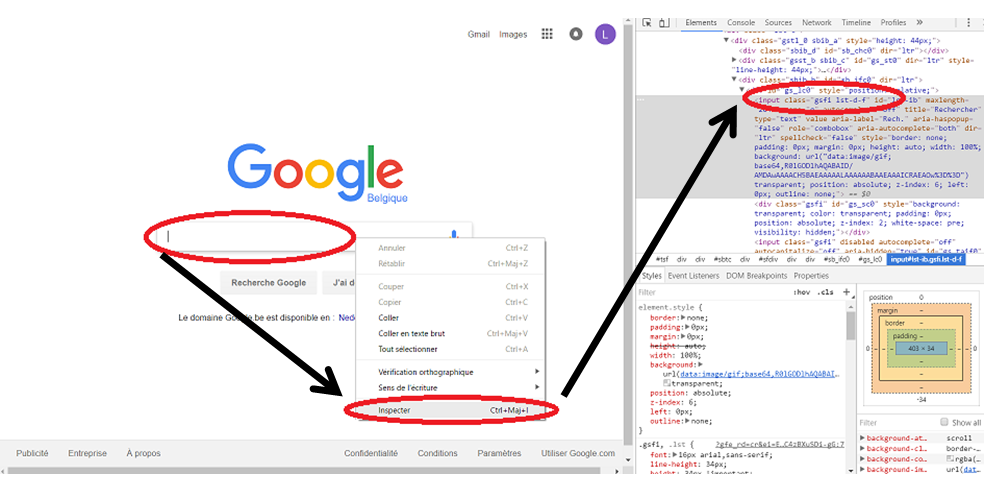Choose Coller en texte brut
This screenshot has width=987, height=480.
pyautogui.click(x=451, y=333)
